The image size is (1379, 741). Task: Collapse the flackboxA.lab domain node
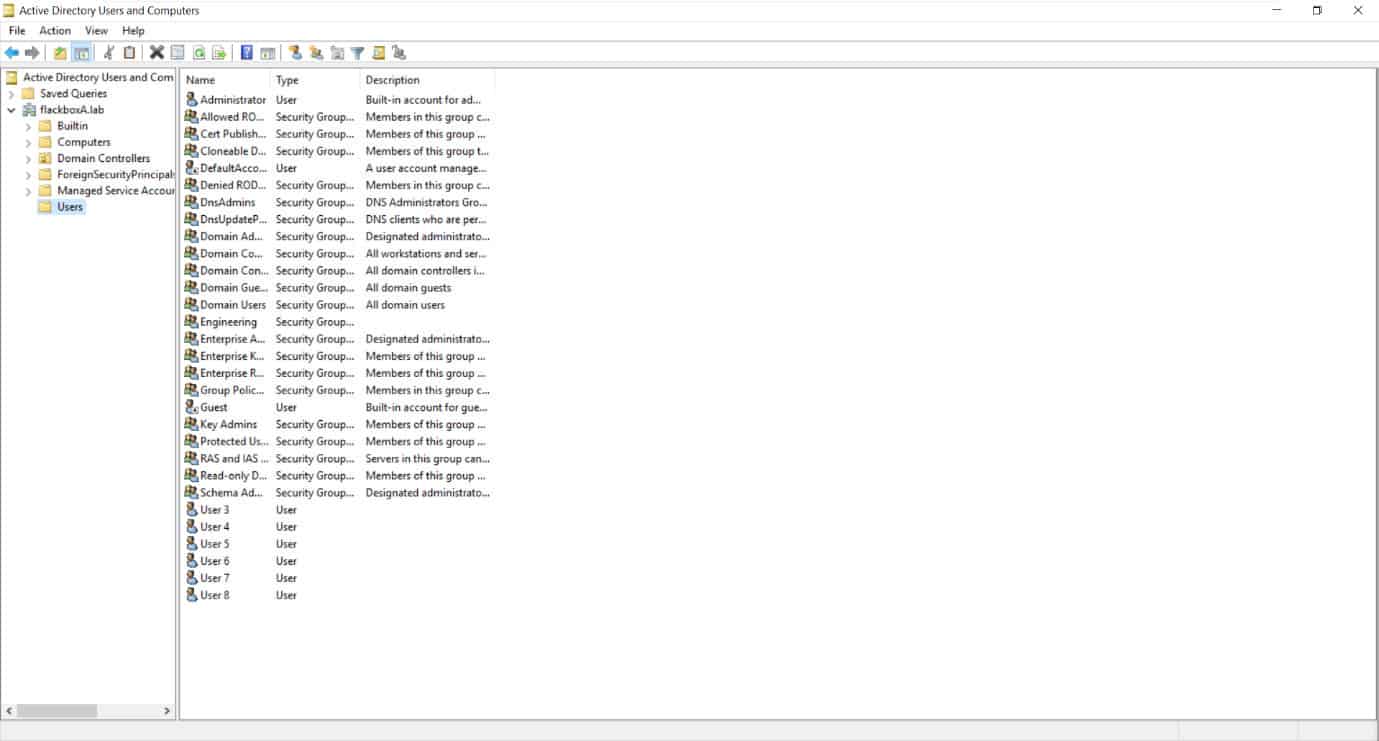11,110
